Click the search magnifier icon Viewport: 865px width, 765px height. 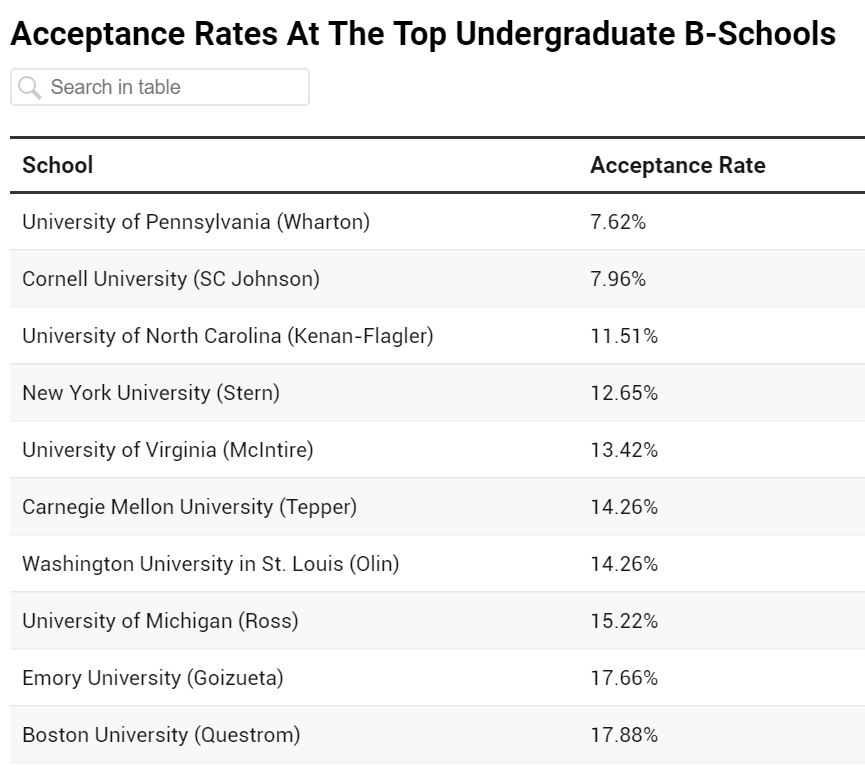(29, 88)
